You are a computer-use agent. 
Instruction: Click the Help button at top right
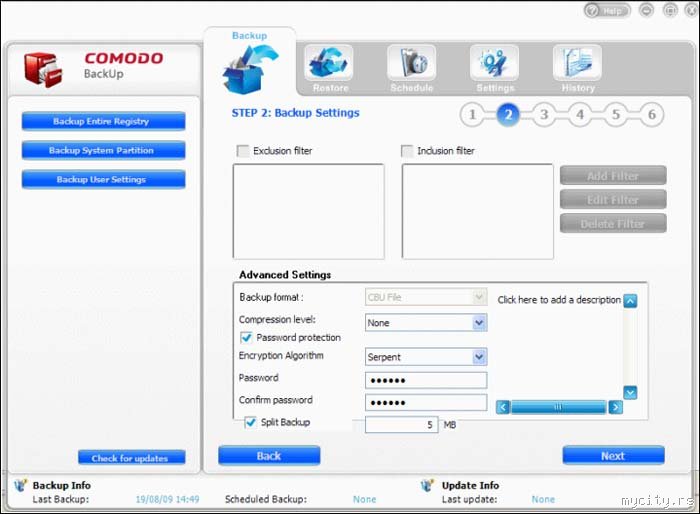click(607, 10)
